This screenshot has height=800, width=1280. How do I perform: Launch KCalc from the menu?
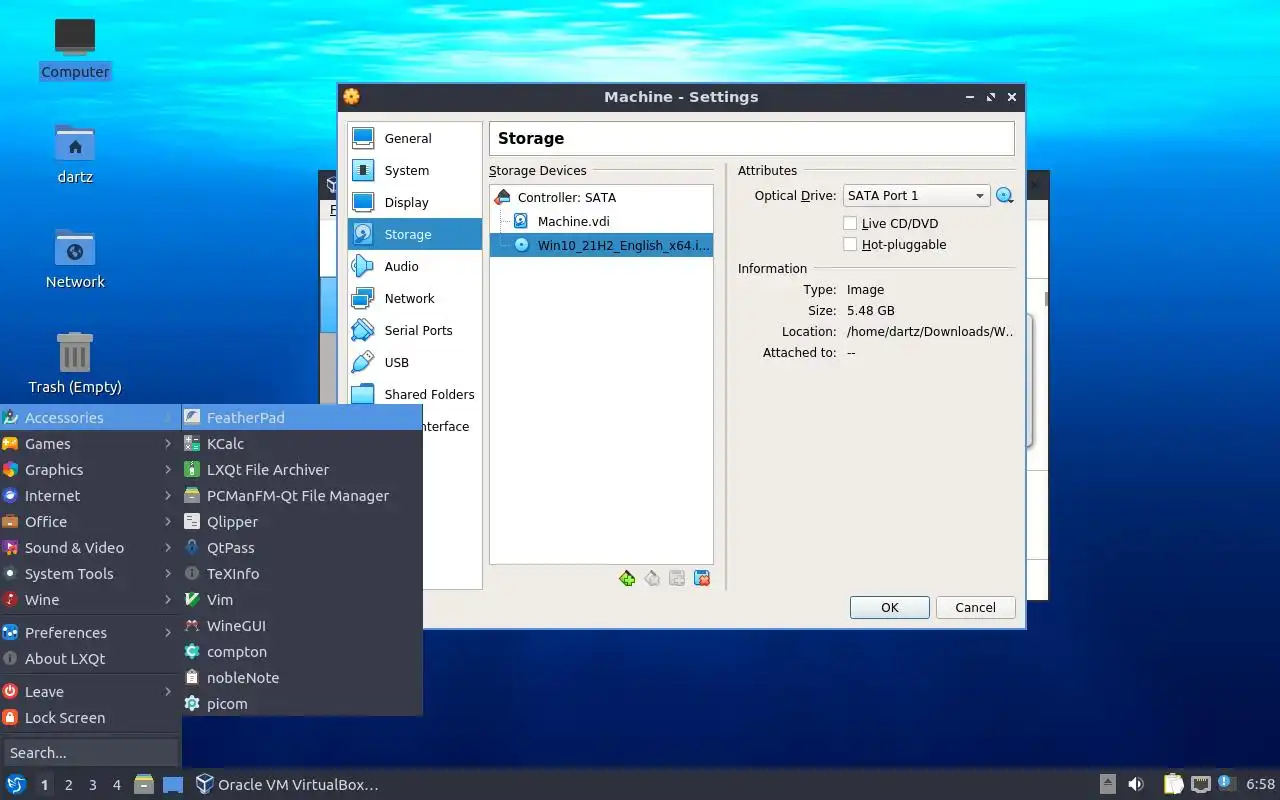[302, 443]
